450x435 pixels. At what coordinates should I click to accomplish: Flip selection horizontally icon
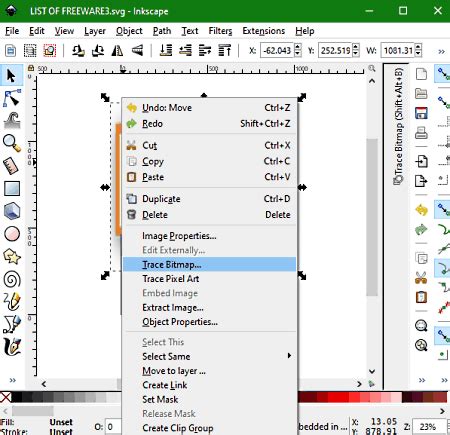tap(117, 51)
